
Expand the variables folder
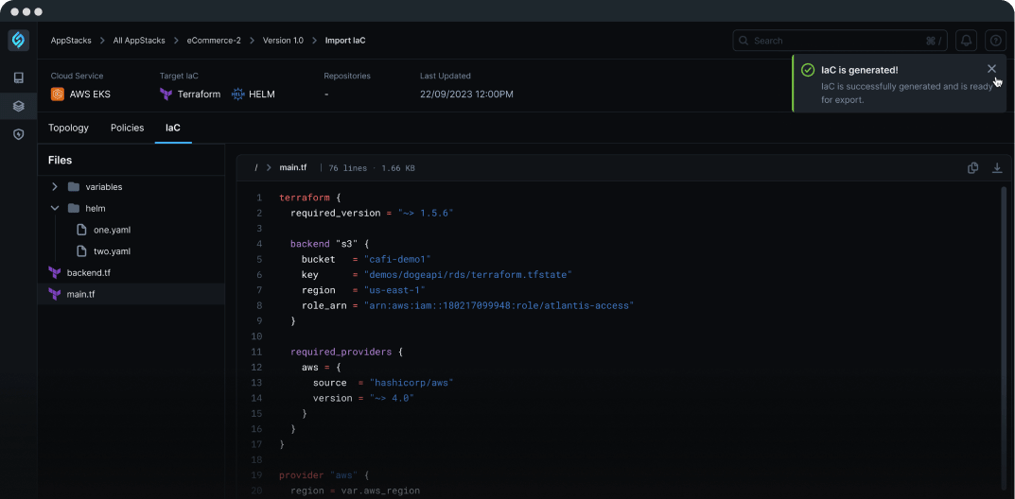(x=54, y=186)
